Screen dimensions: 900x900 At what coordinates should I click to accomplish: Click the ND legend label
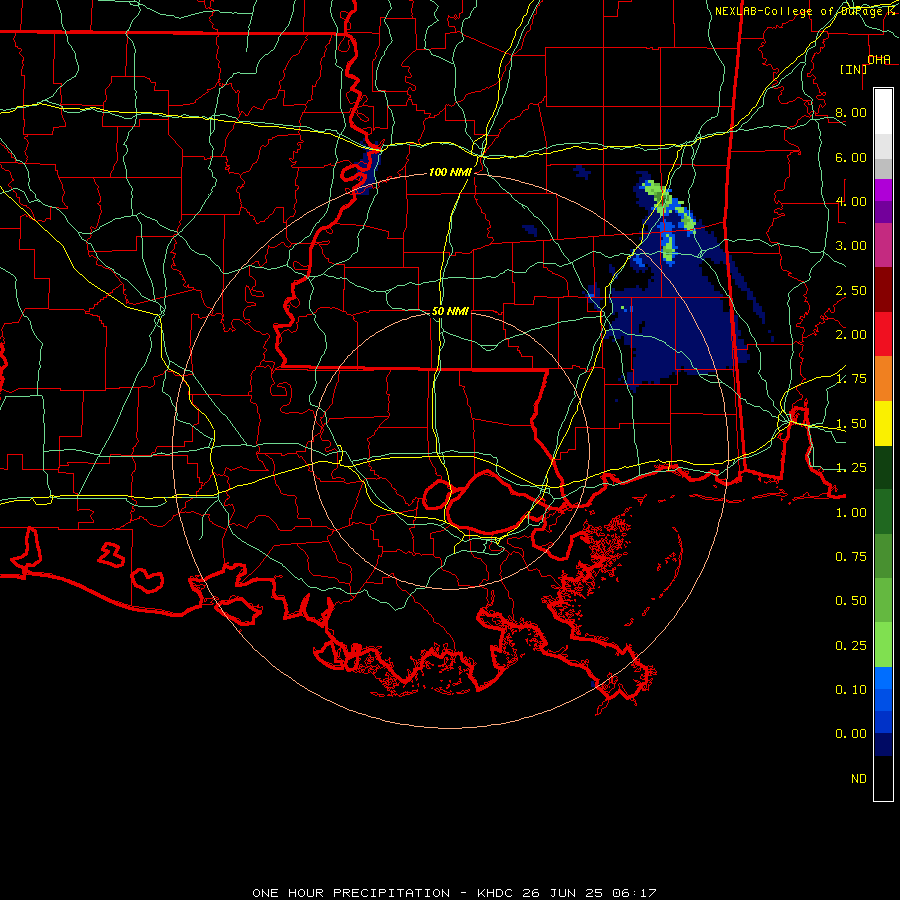coord(859,779)
